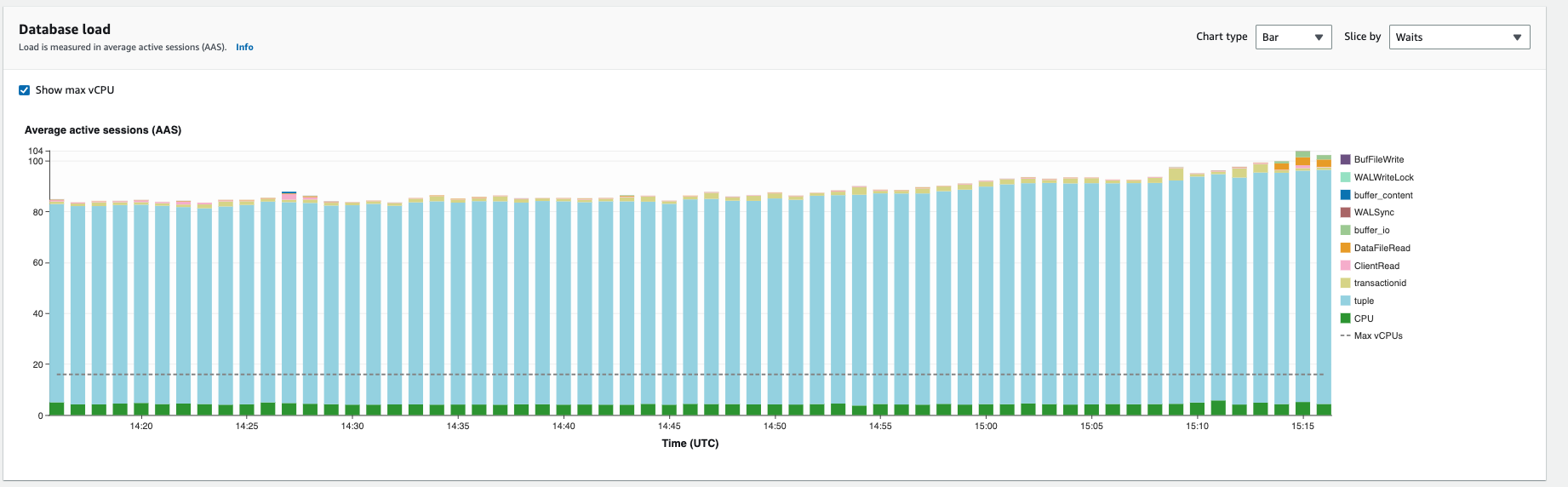Click the 14:55 time axis label

coord(880,426)
